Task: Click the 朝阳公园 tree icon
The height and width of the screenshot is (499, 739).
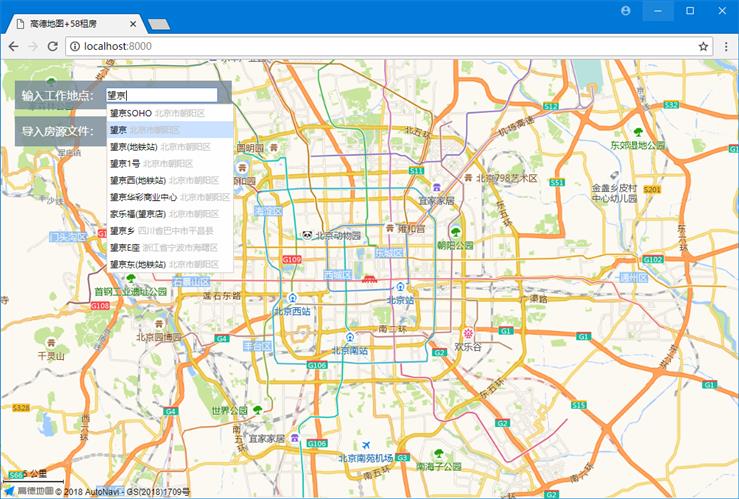Action: tap(455, 232)
